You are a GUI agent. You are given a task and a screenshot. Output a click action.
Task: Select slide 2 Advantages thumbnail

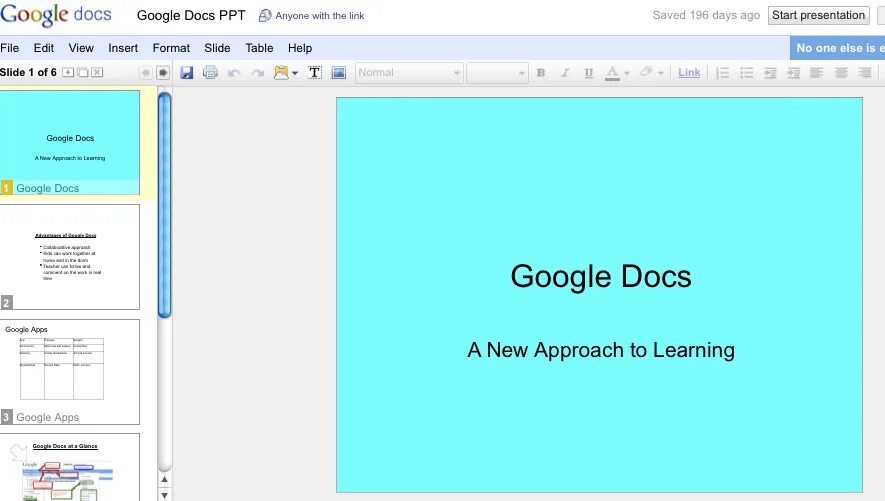click(x=70, y=257)
